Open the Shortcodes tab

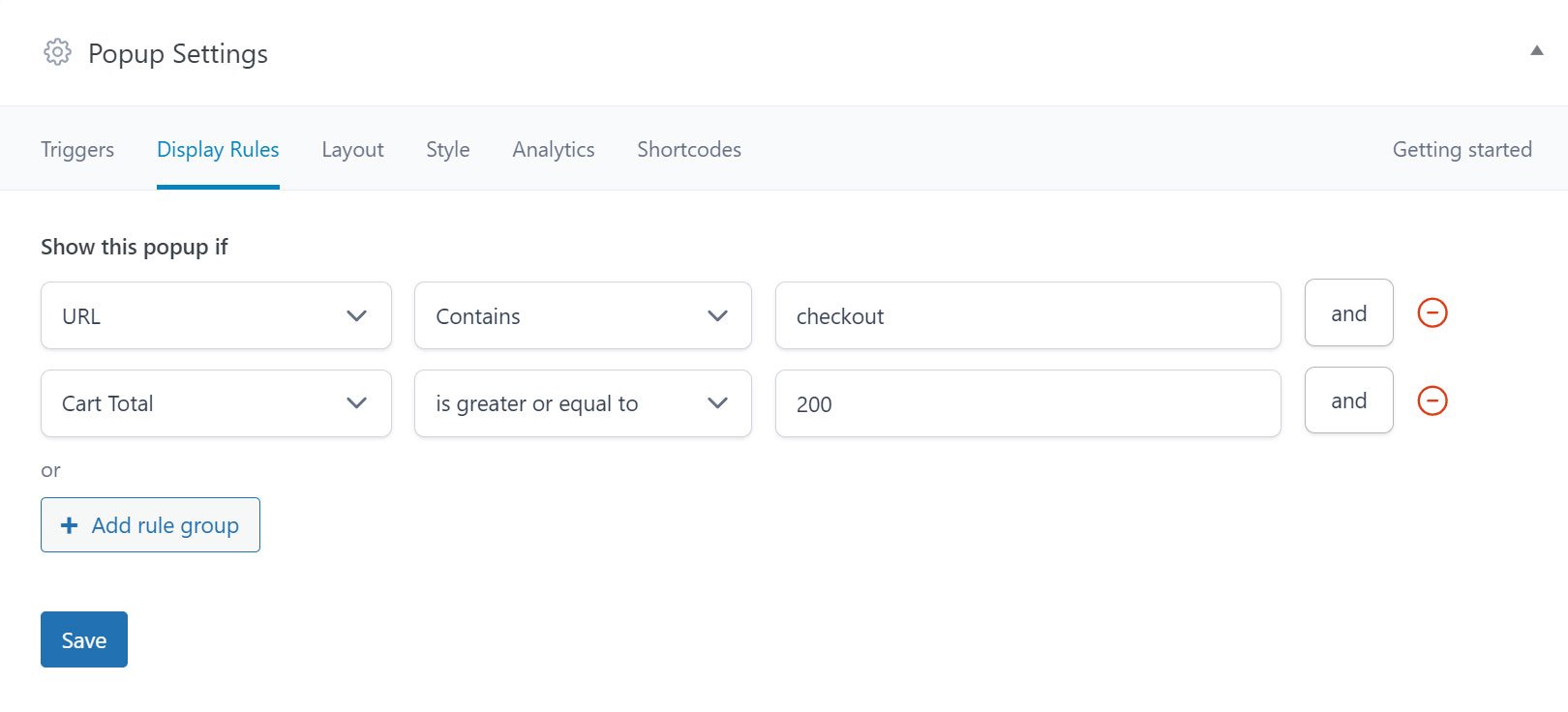click(x=689, y=149)
